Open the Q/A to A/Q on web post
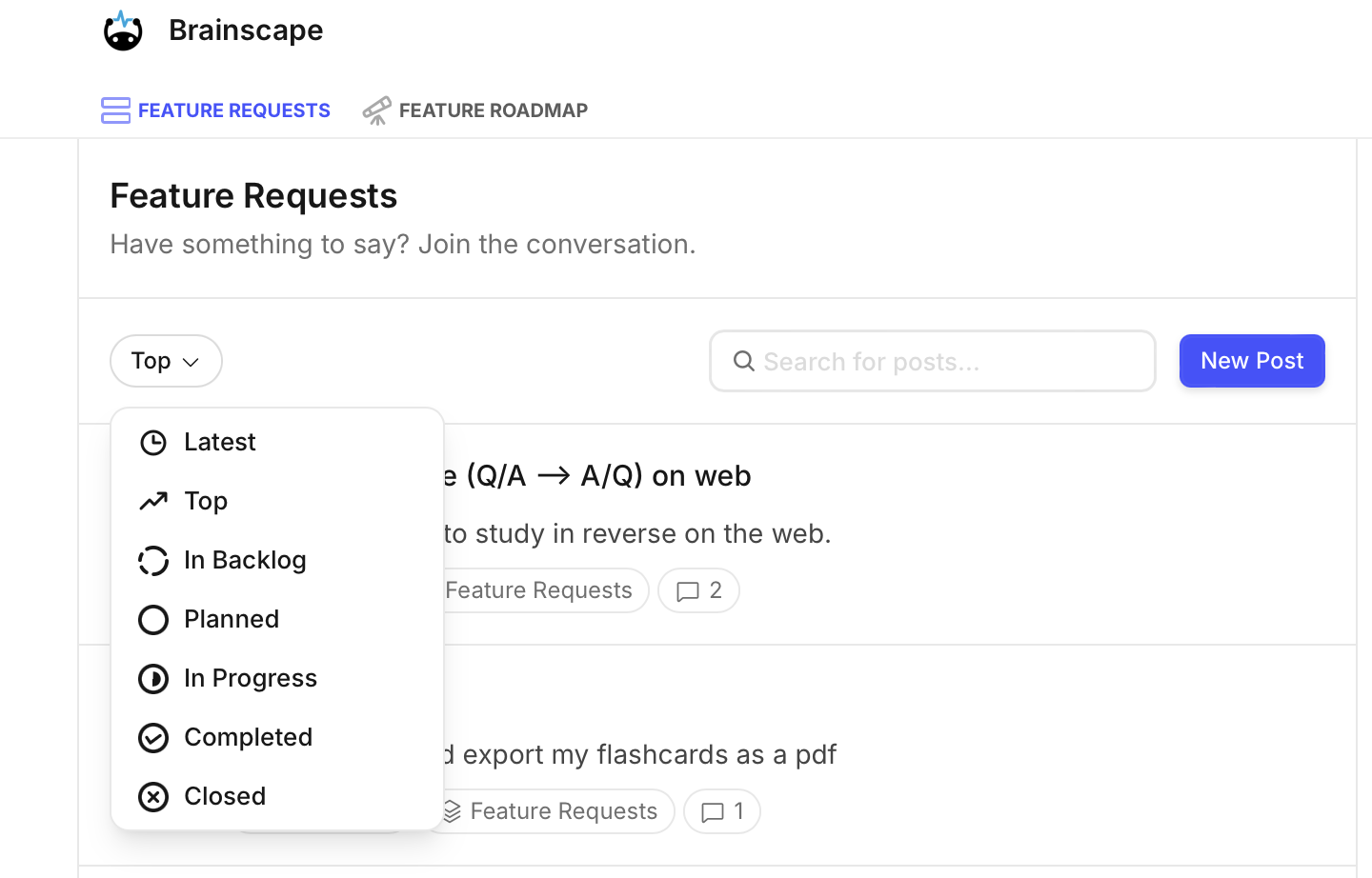 click(597, 475)
